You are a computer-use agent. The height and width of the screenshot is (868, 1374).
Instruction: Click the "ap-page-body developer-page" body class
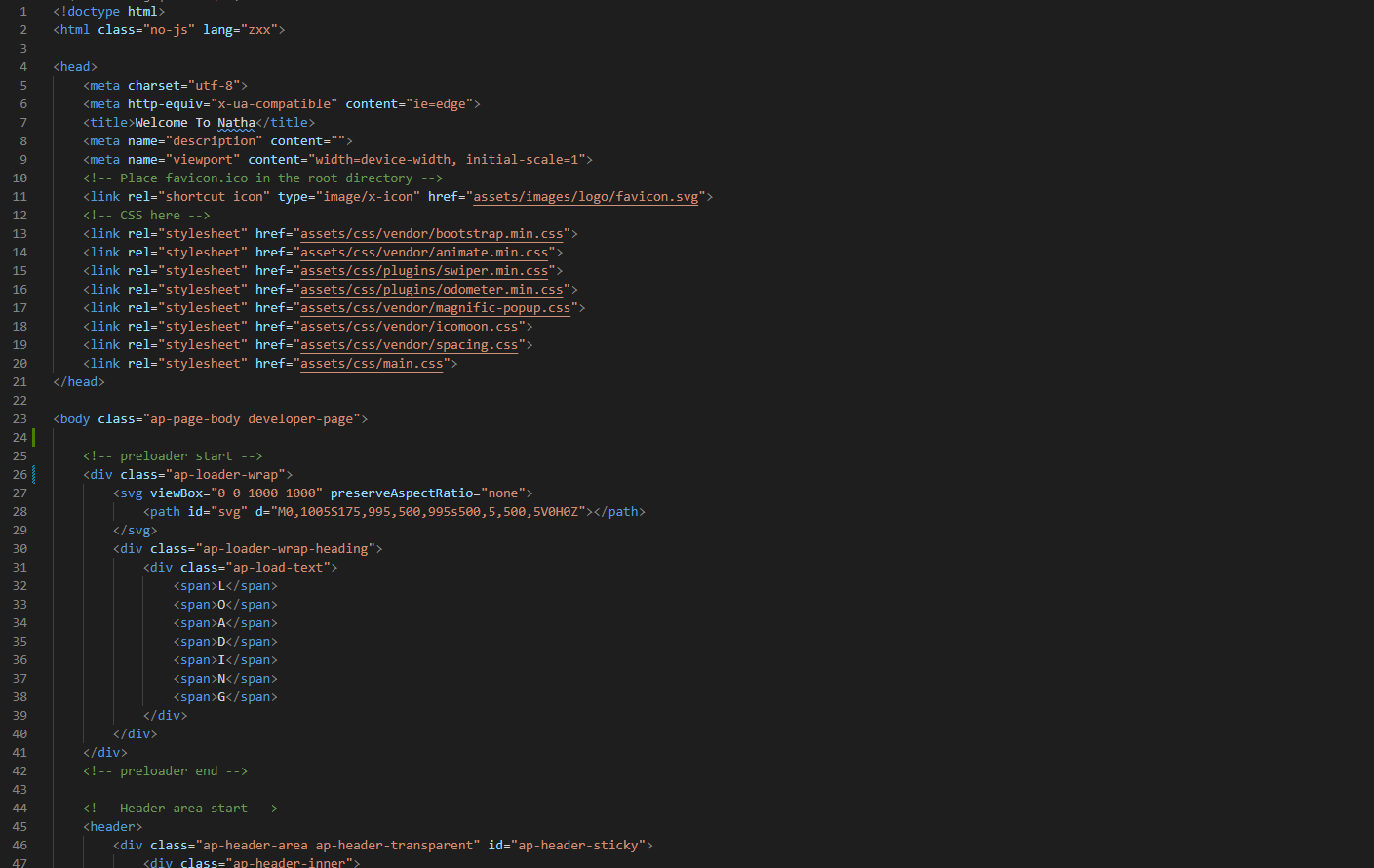click(x=252, y=419)
